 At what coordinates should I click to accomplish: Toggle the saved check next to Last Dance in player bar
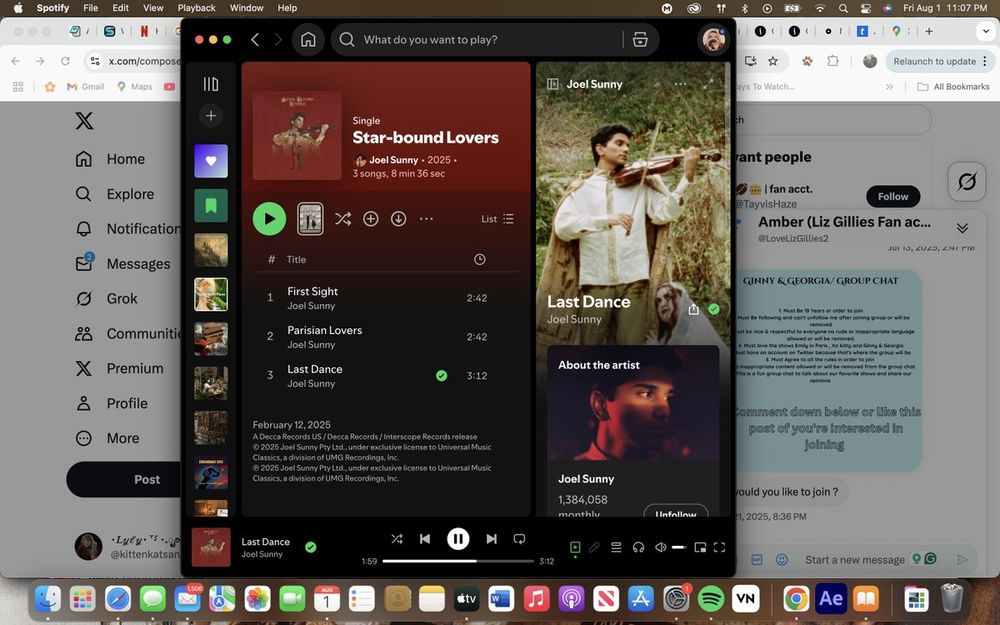pos(311,547)
